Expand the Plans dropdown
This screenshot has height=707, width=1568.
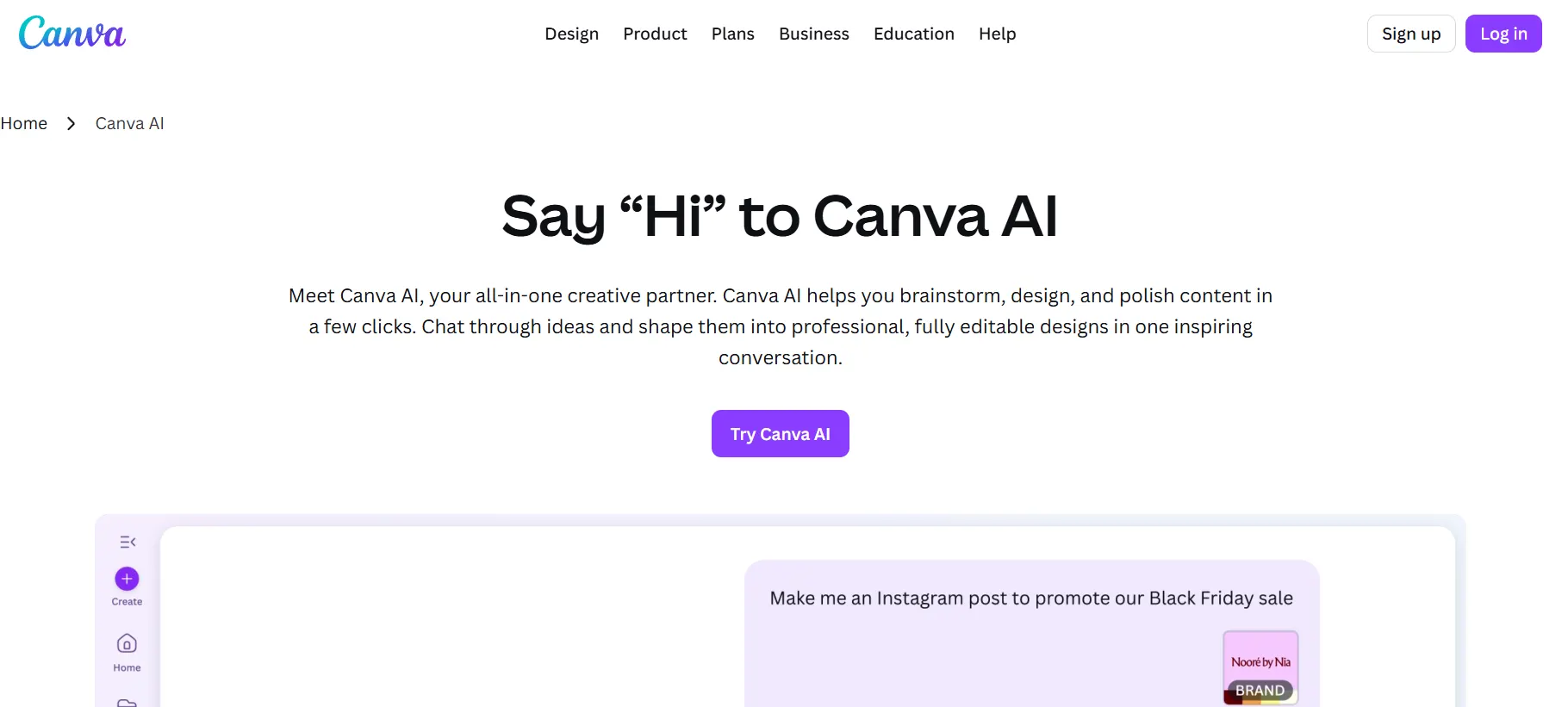click(x=732, y=34)
